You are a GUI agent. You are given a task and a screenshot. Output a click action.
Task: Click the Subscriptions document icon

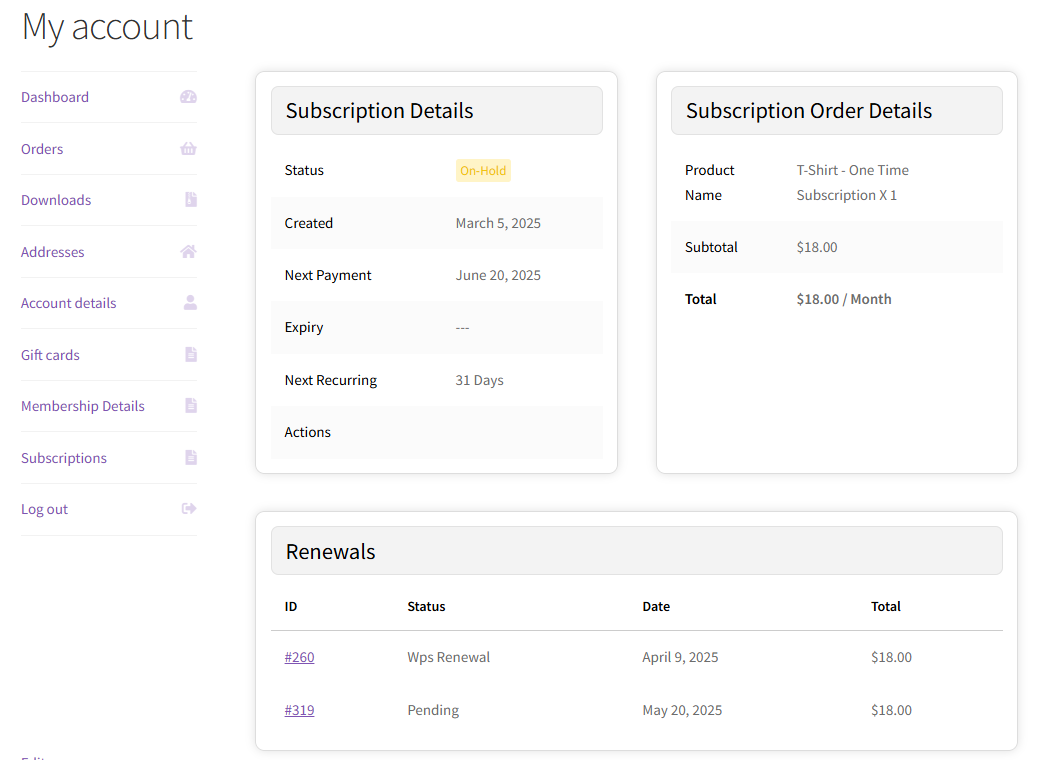click(x=191, y=458)
